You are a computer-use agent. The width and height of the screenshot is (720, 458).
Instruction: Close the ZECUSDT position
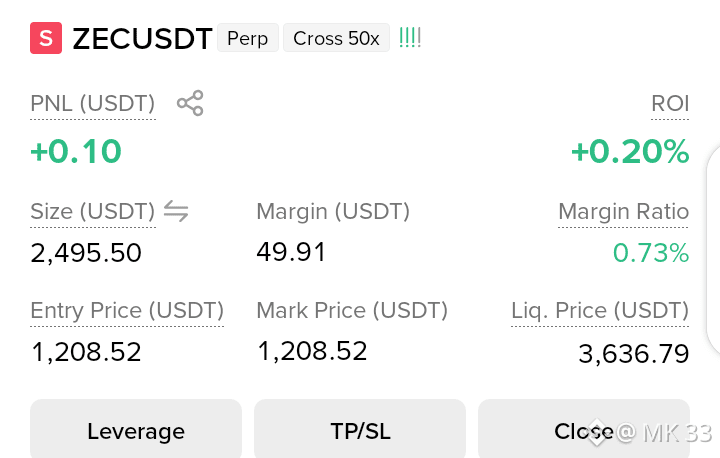click(584, 429)
